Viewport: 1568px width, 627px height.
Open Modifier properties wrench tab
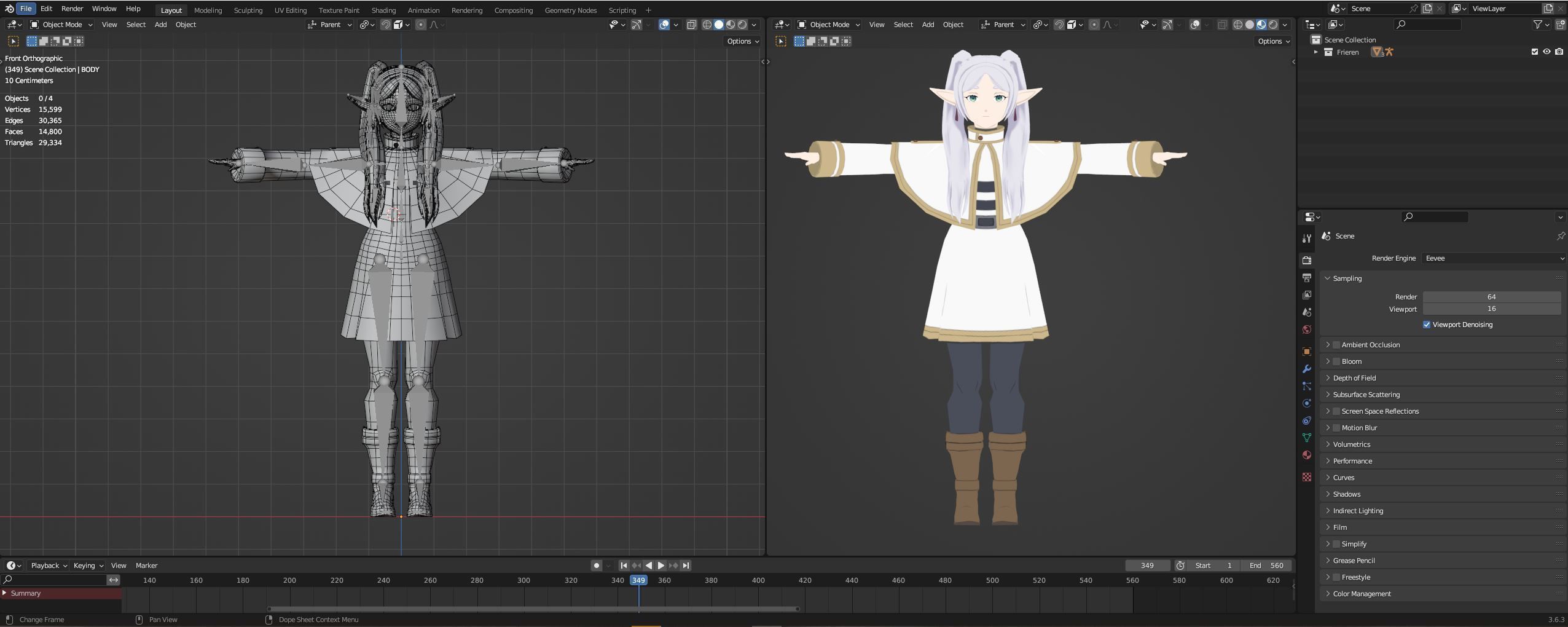(1307, 369)
